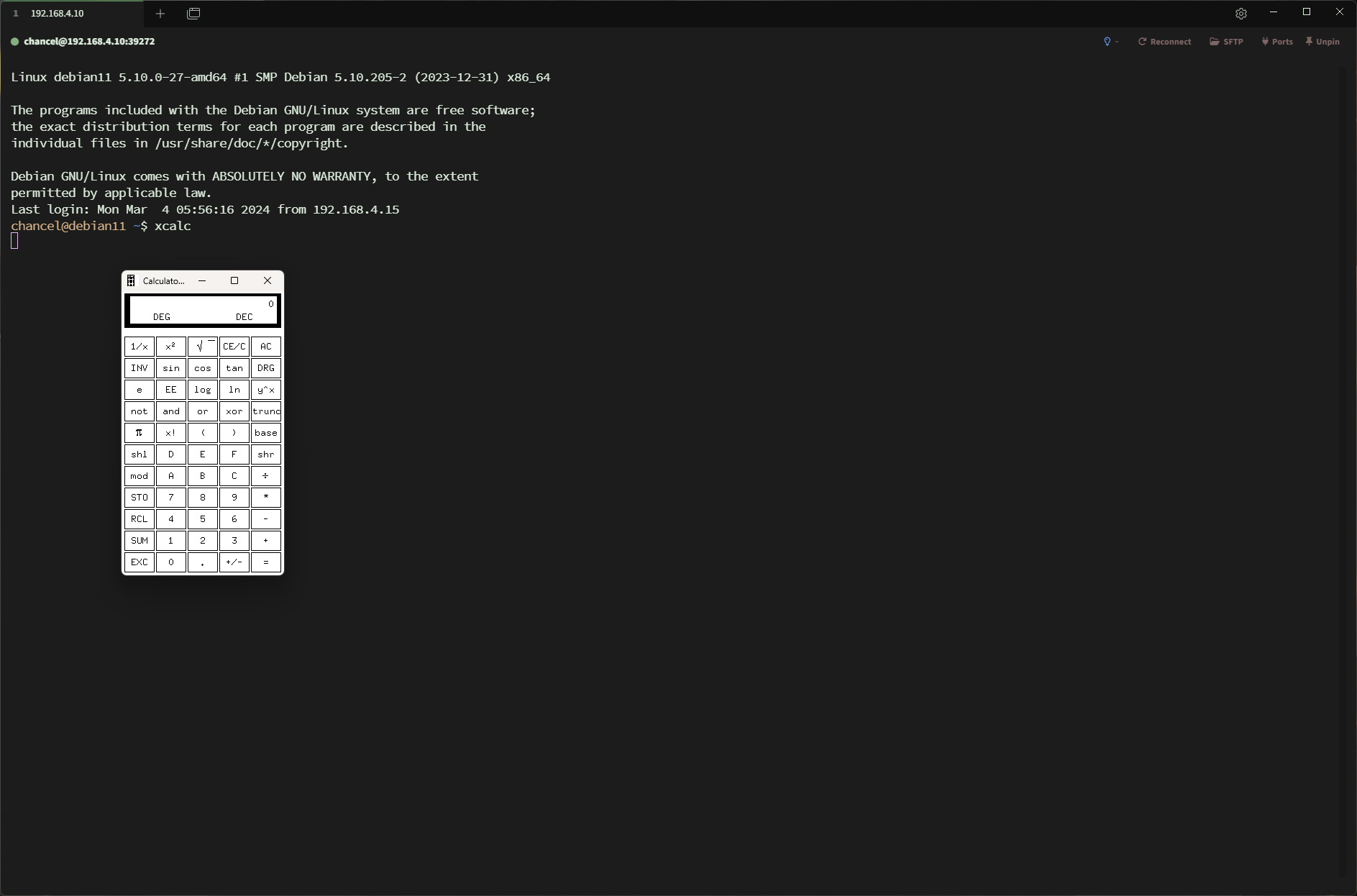This screenshot has width=1357, height=896.
Task: Open the tab layout windows icon
Action: pos(193,14)
